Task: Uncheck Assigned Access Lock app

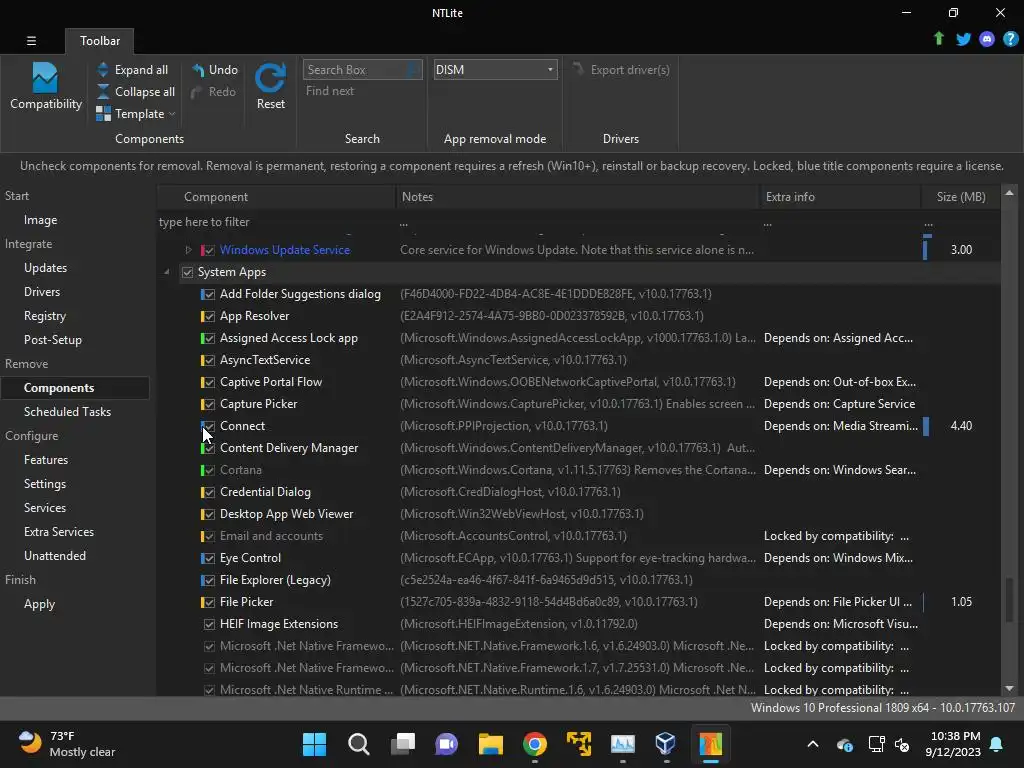Action: coord(209,339)
